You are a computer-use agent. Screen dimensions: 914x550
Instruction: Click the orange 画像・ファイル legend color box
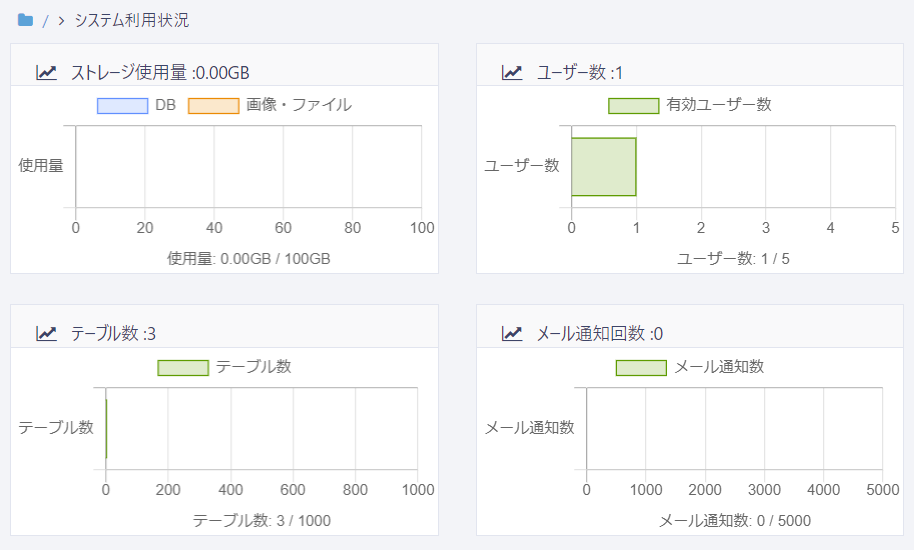(213, 106)
